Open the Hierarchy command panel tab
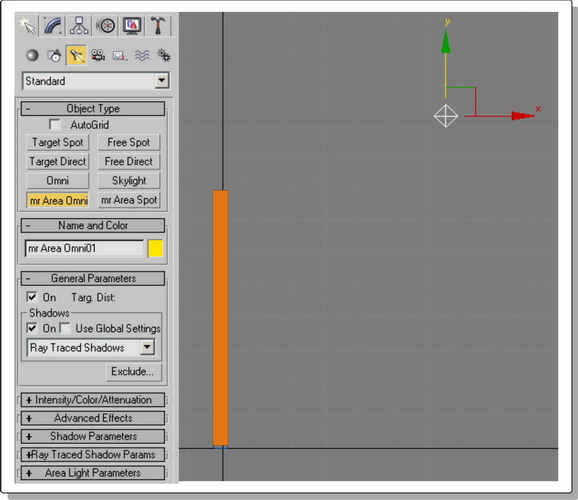Image resolution: width=578 pixels, height=500 pixels. pos(79,26)
